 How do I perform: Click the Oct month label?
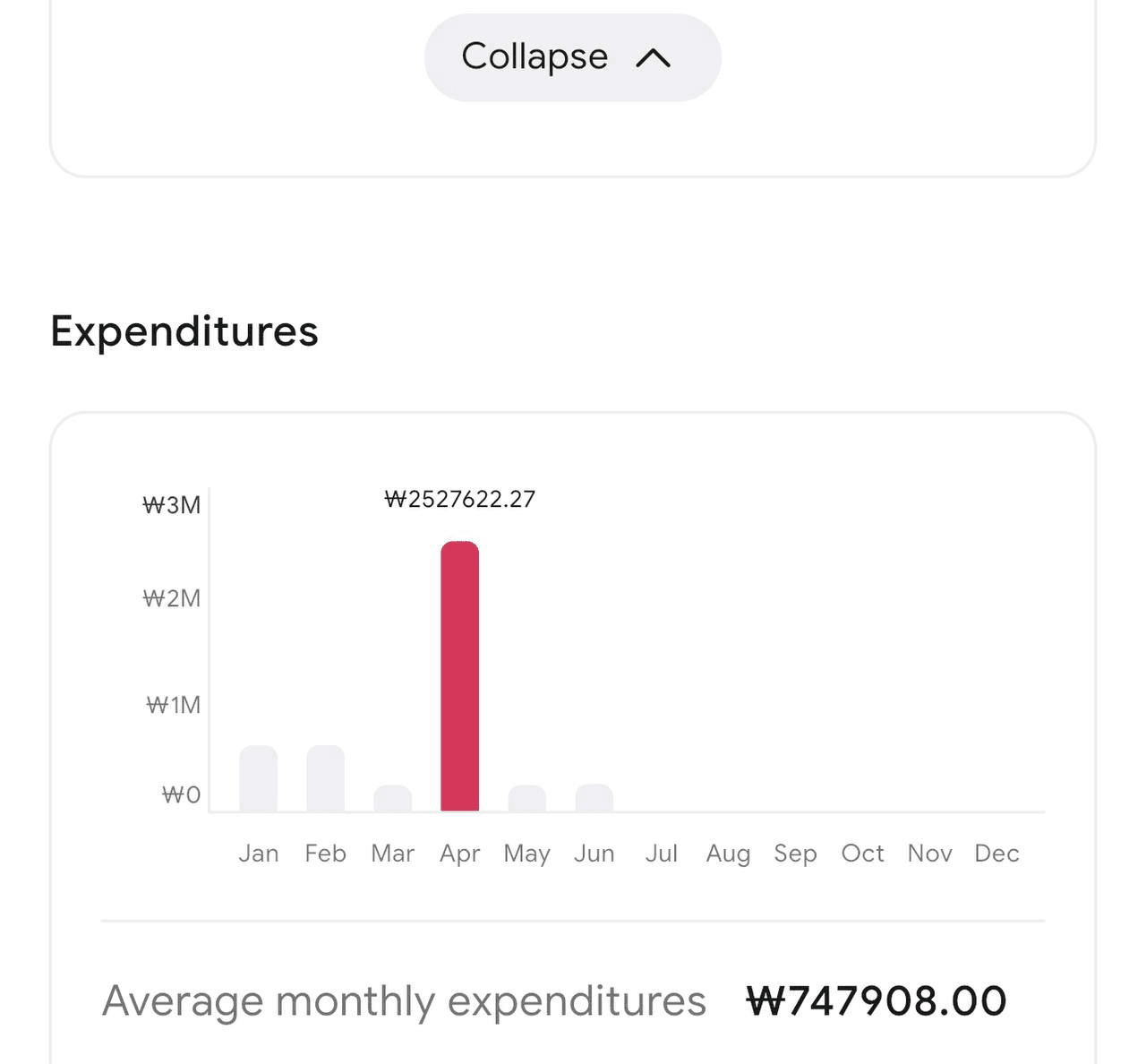click(863, 854)
